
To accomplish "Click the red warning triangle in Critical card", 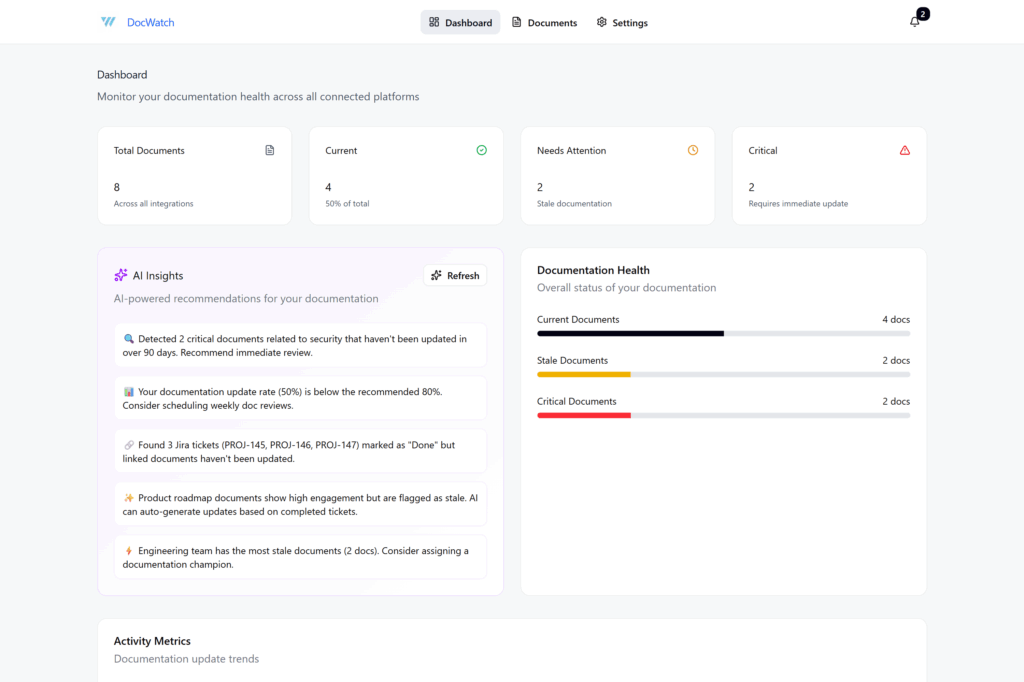I will [x=905, y=150].
